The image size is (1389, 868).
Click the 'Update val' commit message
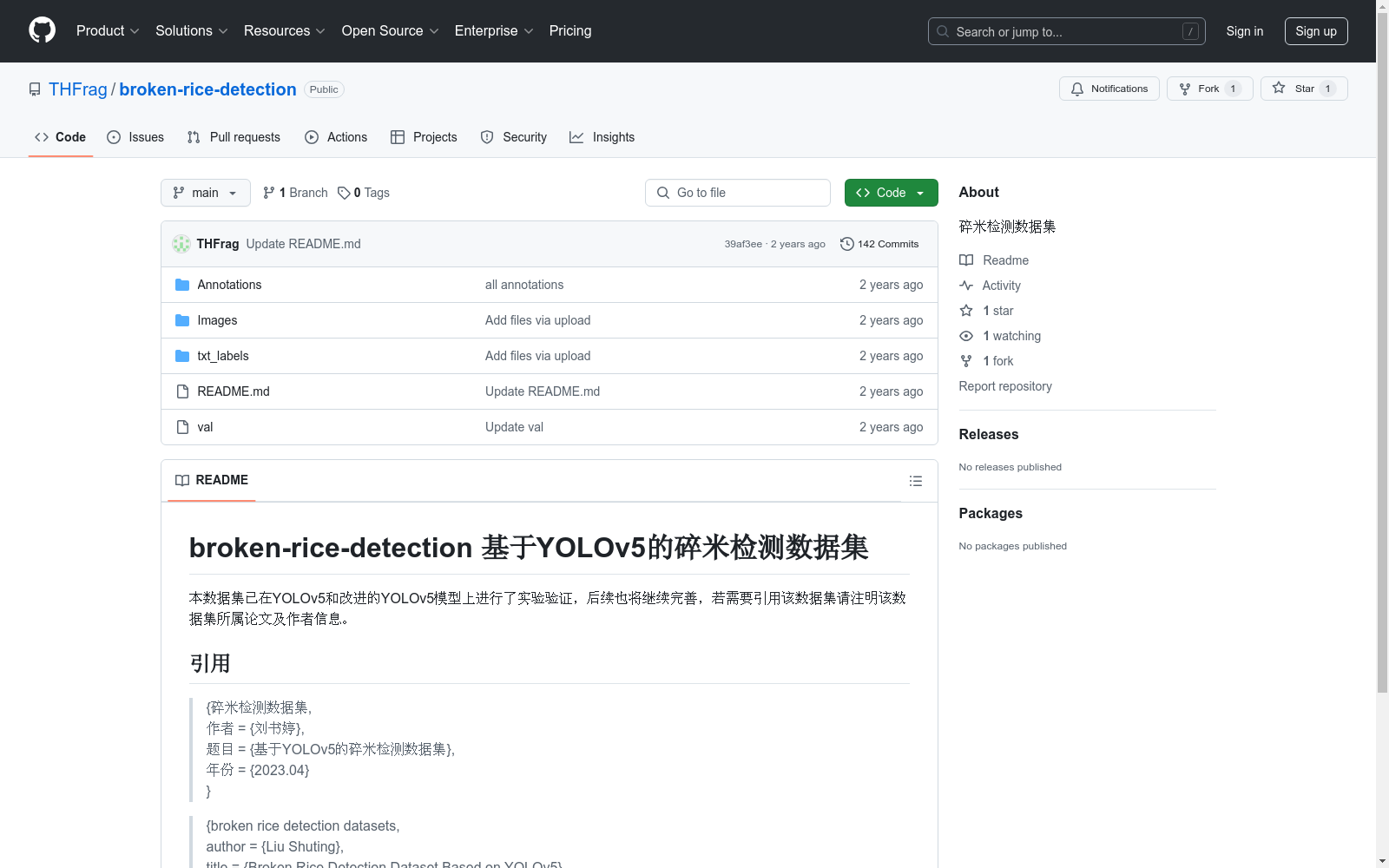[514, 427]
